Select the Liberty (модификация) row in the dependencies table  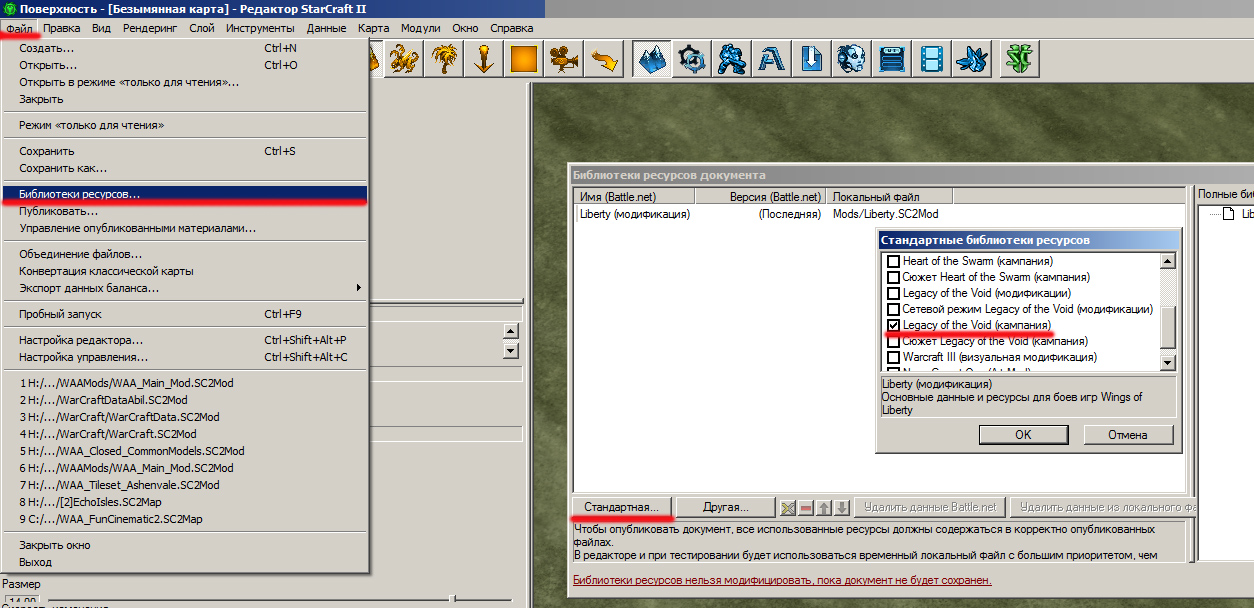[879, 214]
